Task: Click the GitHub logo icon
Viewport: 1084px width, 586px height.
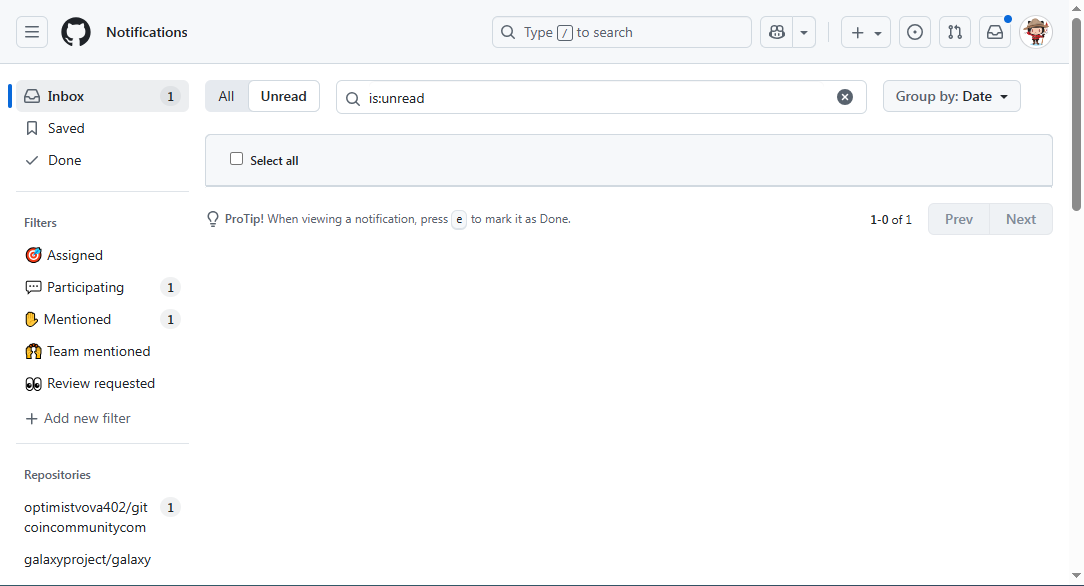Action: tap(76, 32)
